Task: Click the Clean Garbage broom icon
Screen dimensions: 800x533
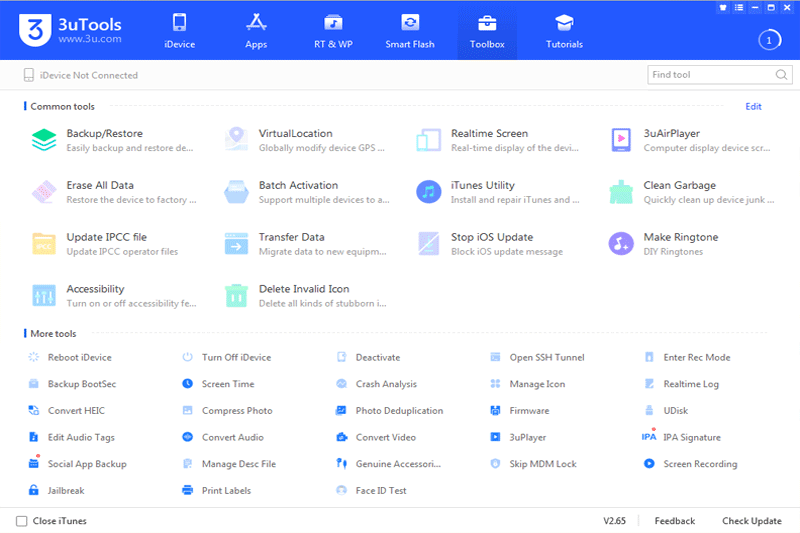Action: 621,192
